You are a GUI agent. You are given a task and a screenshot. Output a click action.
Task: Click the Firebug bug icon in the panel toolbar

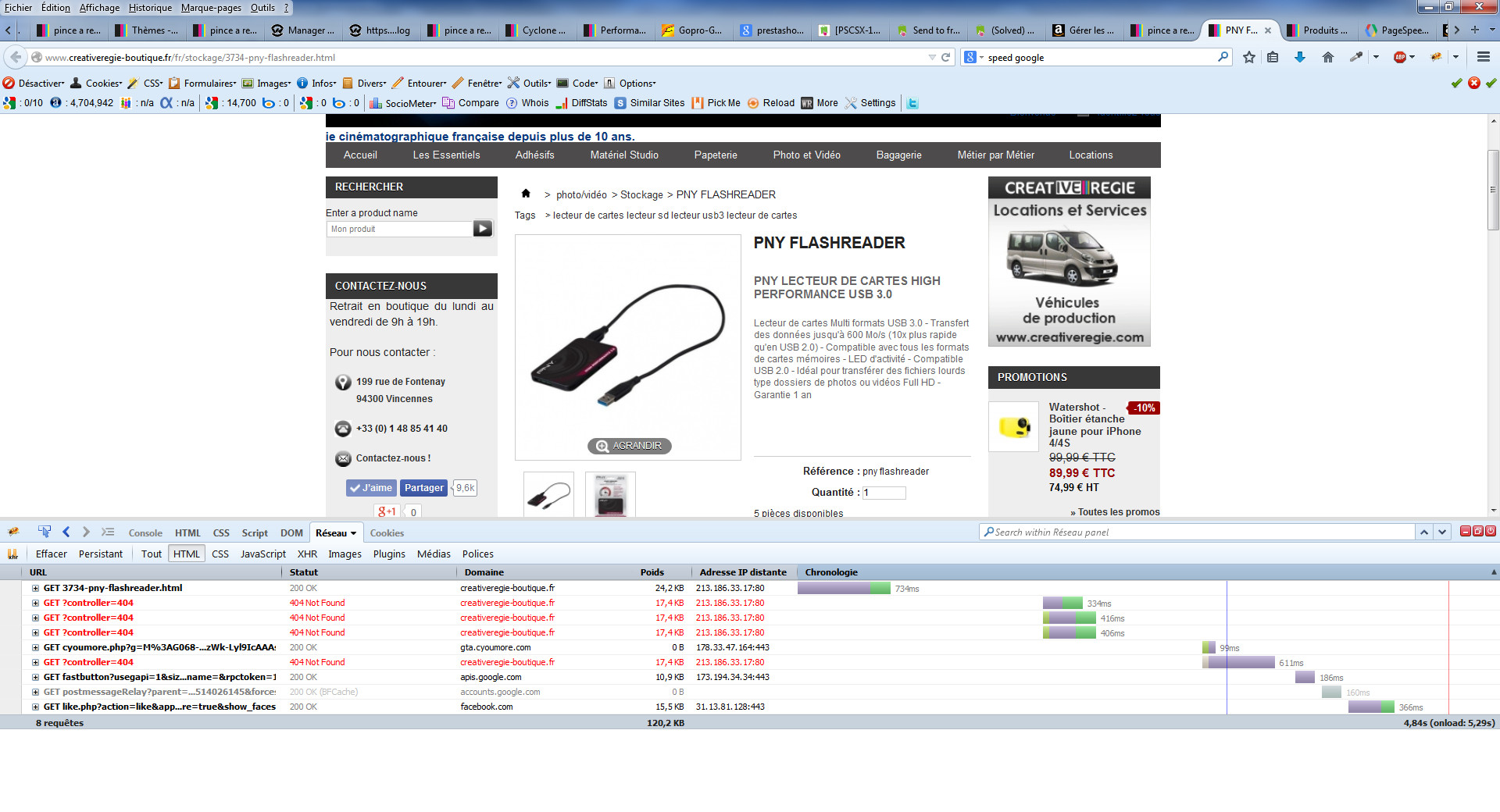(x=13, y=532)
